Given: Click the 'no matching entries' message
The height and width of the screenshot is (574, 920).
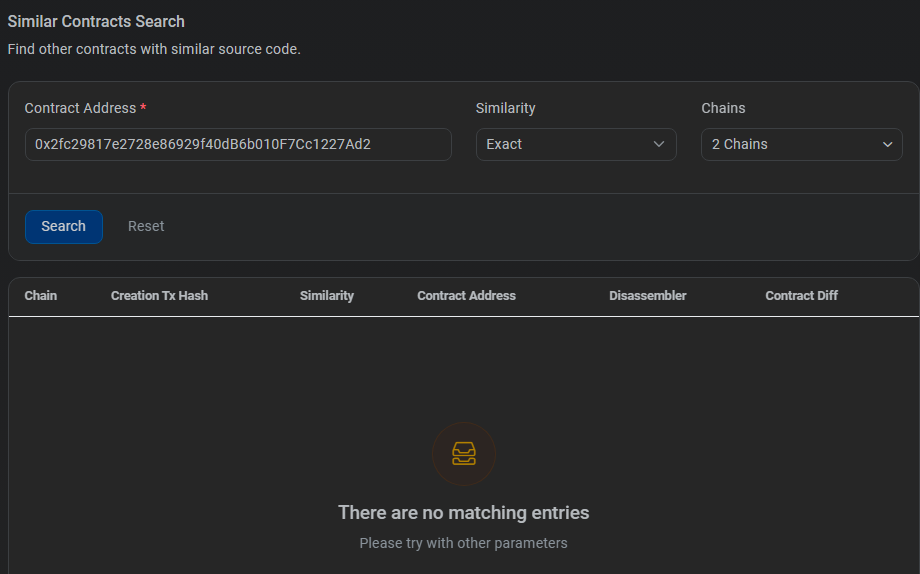Looking at the screenshot, I should 464,512.
